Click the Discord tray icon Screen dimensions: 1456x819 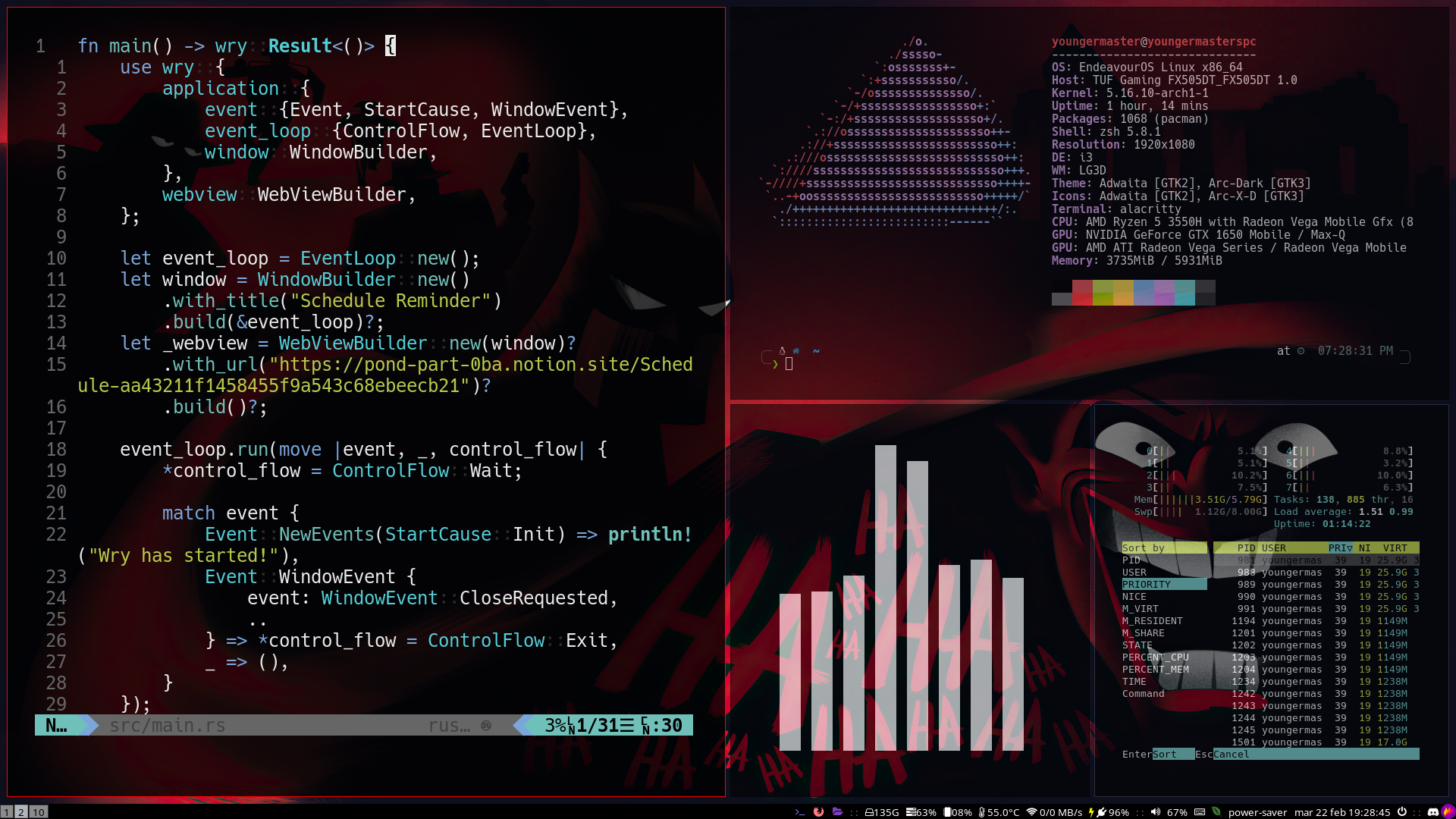1432,812
